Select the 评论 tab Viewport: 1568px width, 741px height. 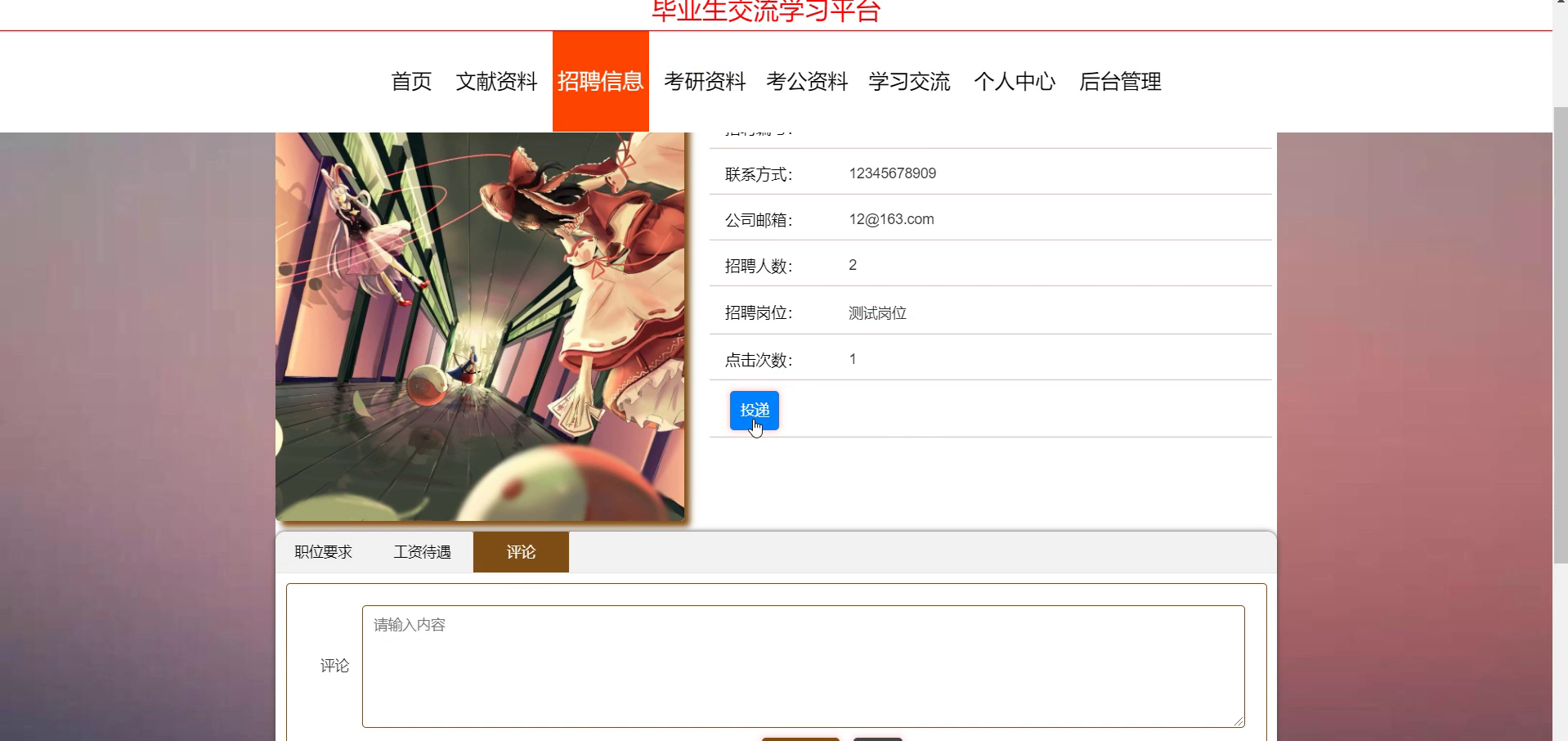click(x=521, y=552)
